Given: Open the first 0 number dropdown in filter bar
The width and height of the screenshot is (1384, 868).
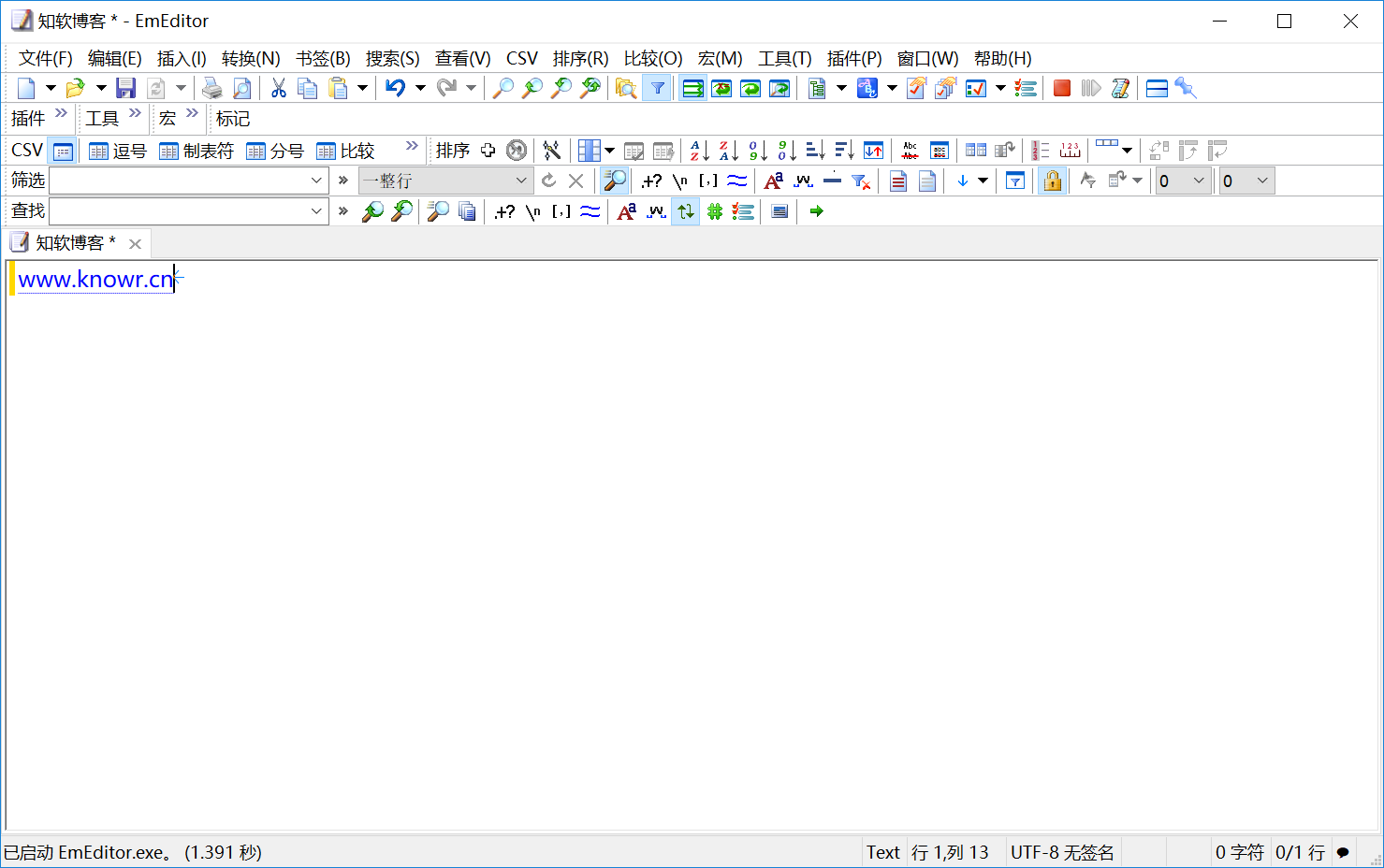Looking at the screenshot, I should (1199, 181).
